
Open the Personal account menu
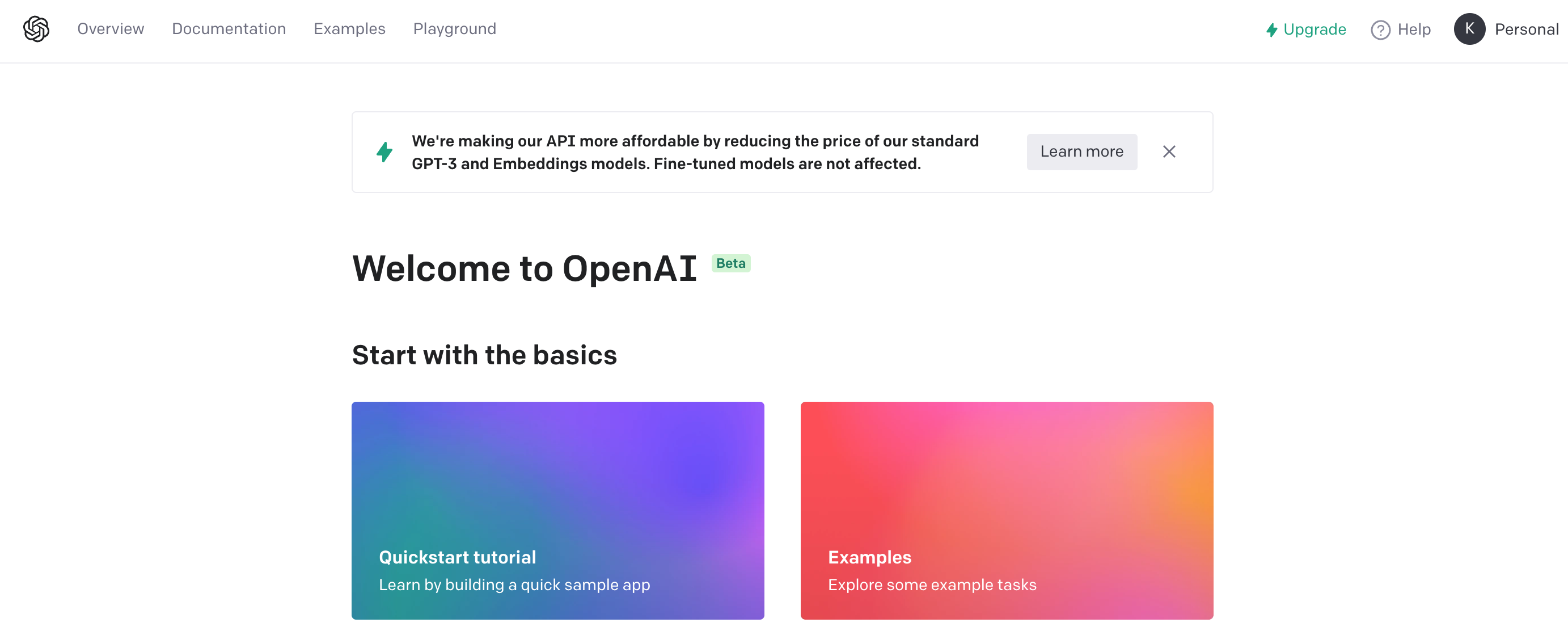(x=1526, y=30)
